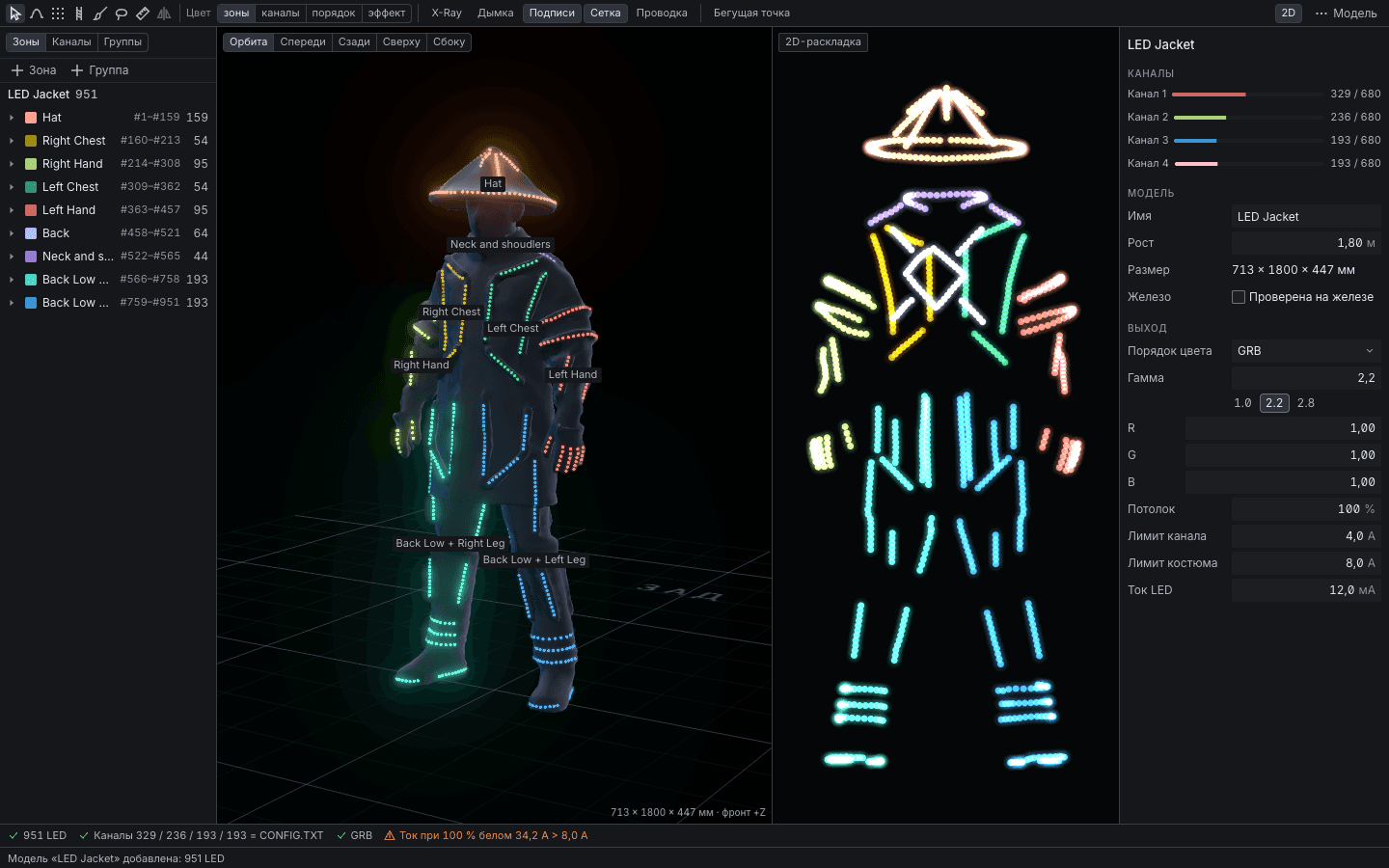The height and width of the screenshot is (868, 1389).
Task: Start Бегущая точка running dot
Action: click(751, 14)
